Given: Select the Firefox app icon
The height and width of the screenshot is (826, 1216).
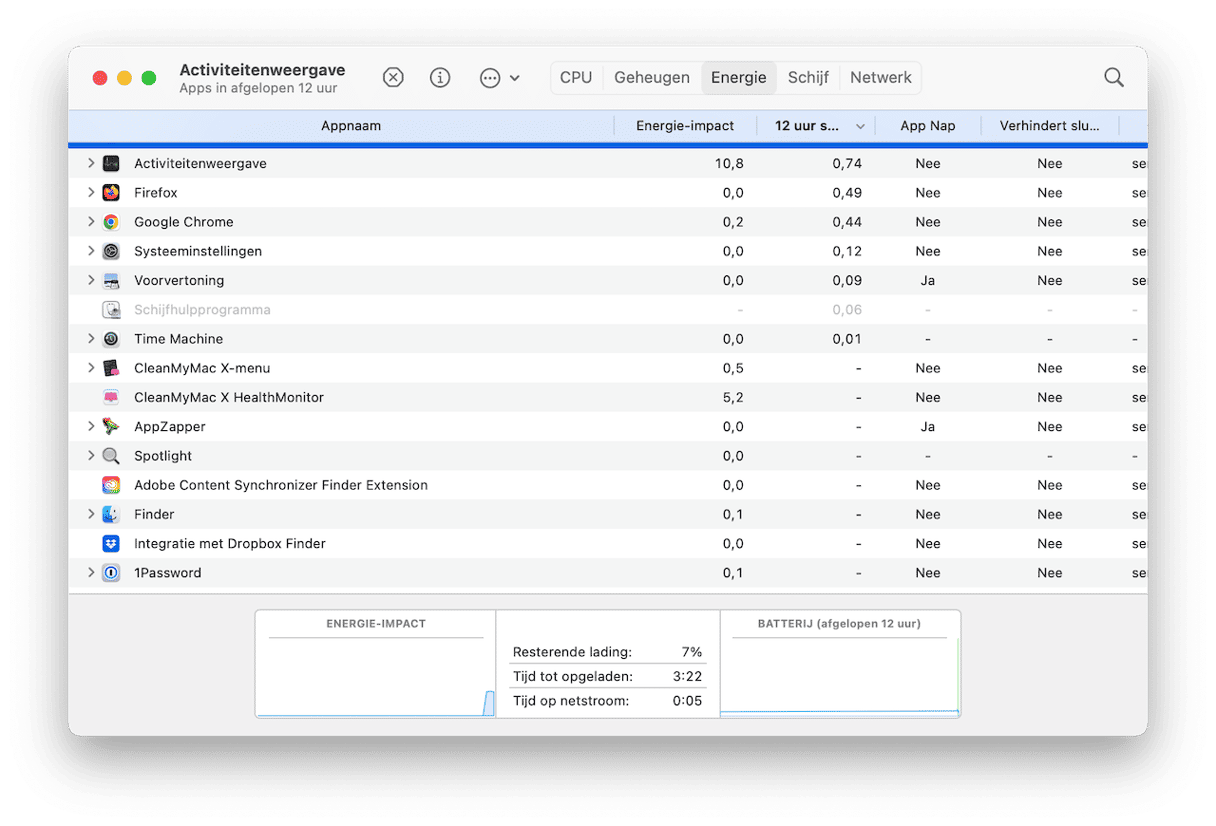Looking at the screenshot, I should coord(111,193).
